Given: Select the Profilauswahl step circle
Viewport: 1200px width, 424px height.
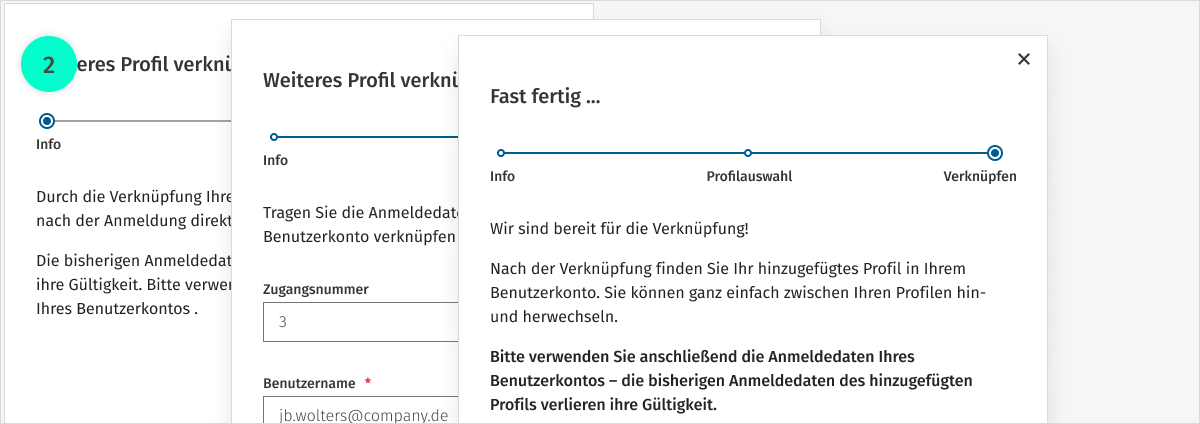Looking at the screenshot, I should (x=748, y=153).
